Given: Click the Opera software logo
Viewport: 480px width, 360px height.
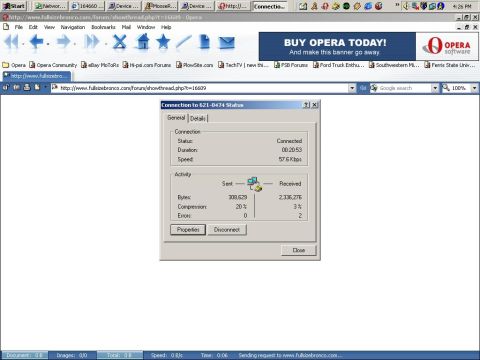Looking at the screenshot, I should 447,46.
